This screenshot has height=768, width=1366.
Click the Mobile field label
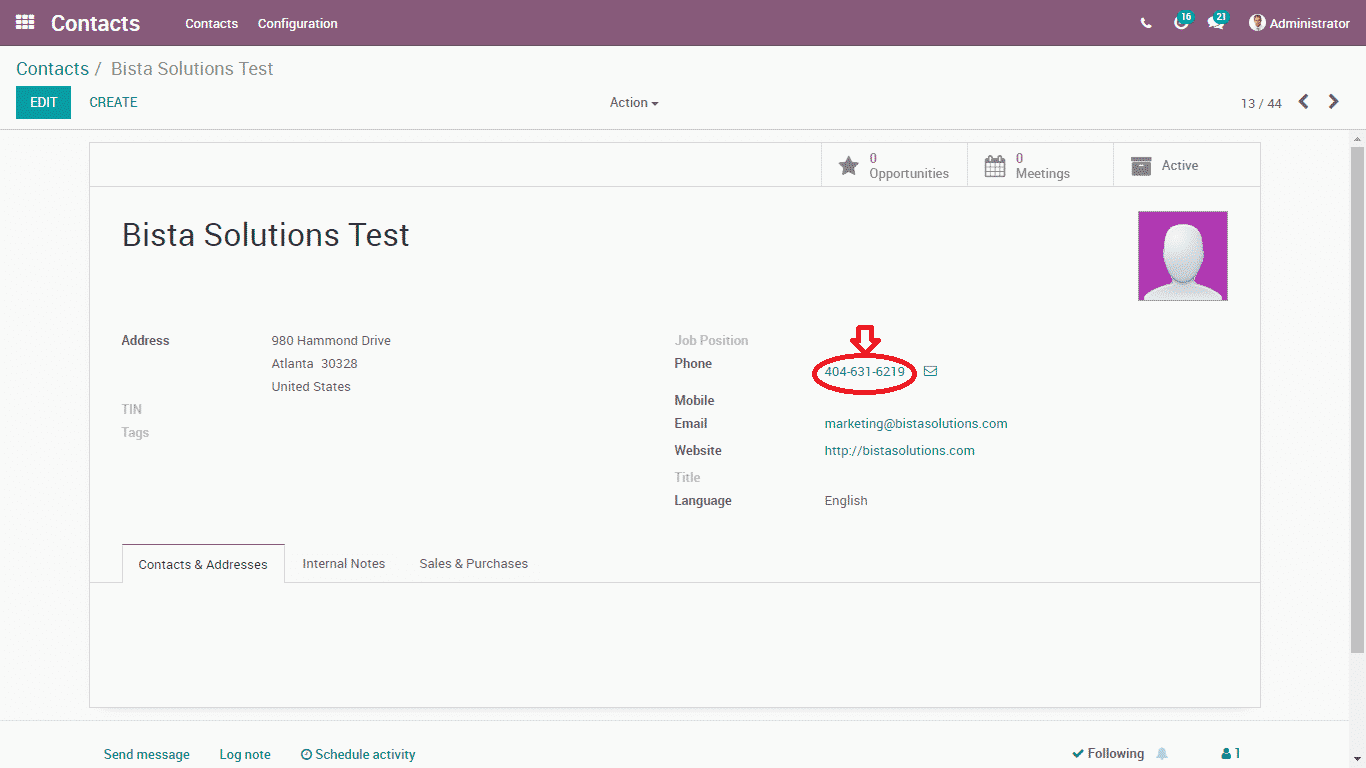(694, 401)
